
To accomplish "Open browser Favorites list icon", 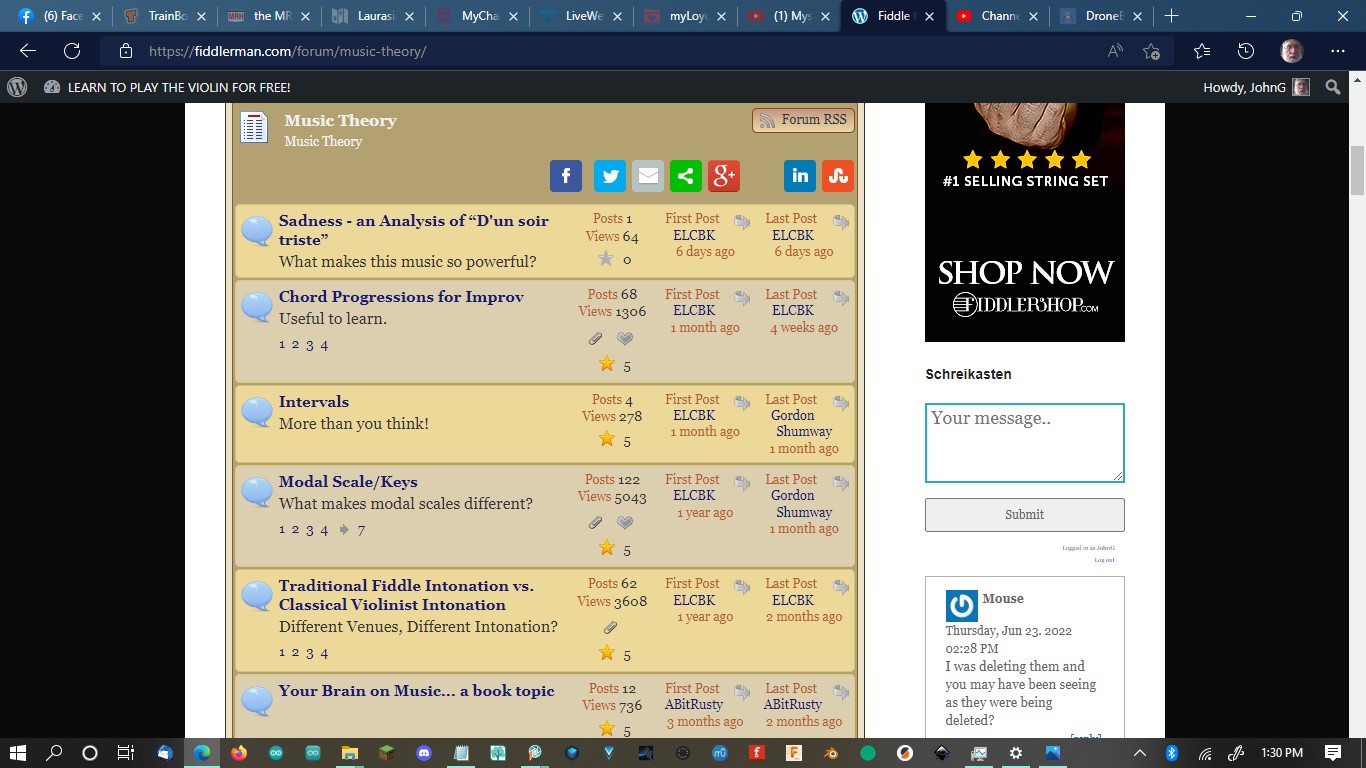I will pos(1202,51).
